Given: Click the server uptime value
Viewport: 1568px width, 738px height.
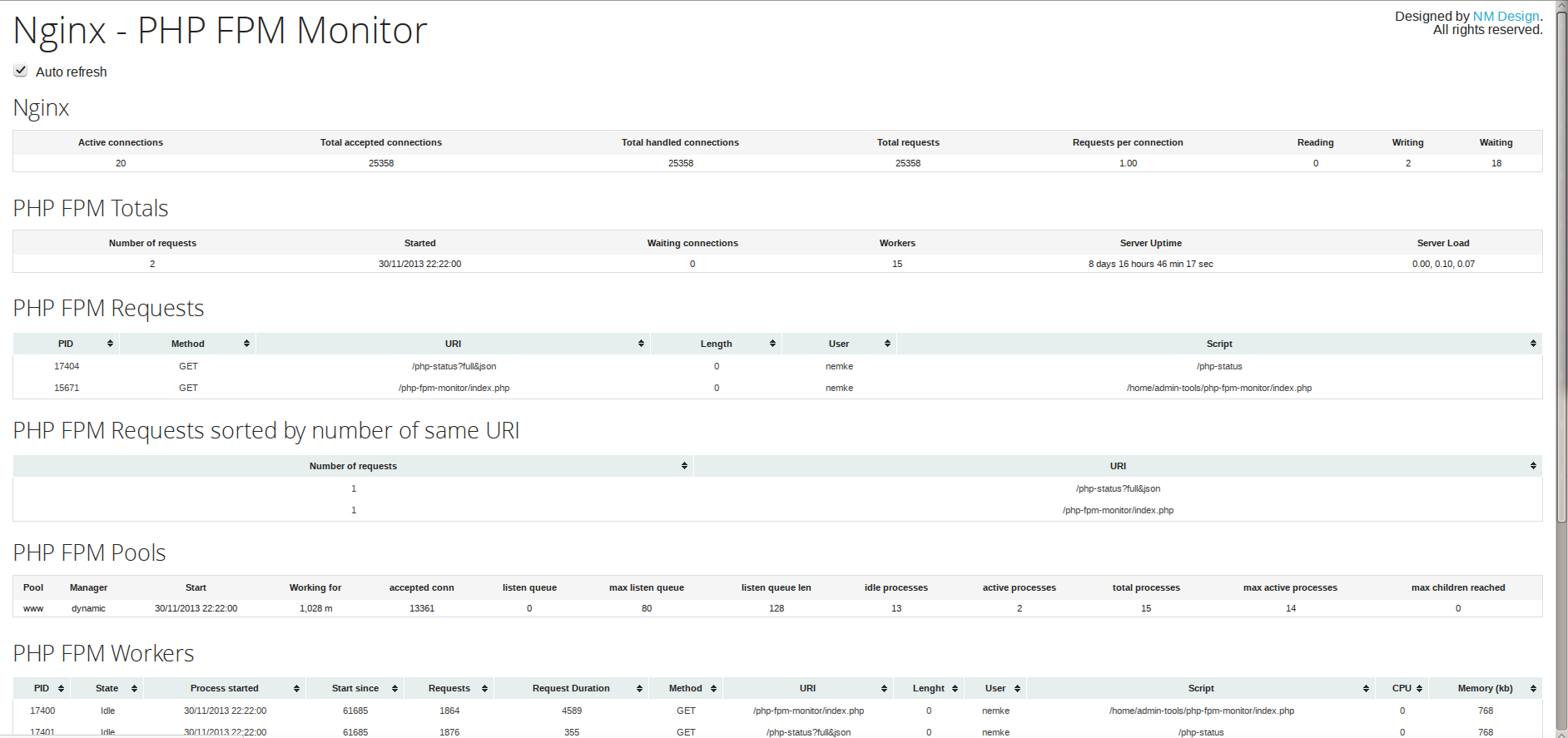Looking at the screenshot, I should click(1150, 264).
